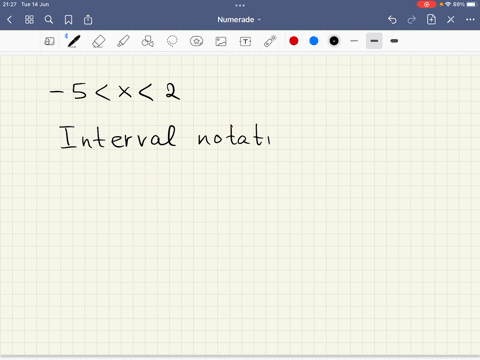480x360 pixels.
Task: Tap the Wi-Fi status icon
Action: point(448,4)
